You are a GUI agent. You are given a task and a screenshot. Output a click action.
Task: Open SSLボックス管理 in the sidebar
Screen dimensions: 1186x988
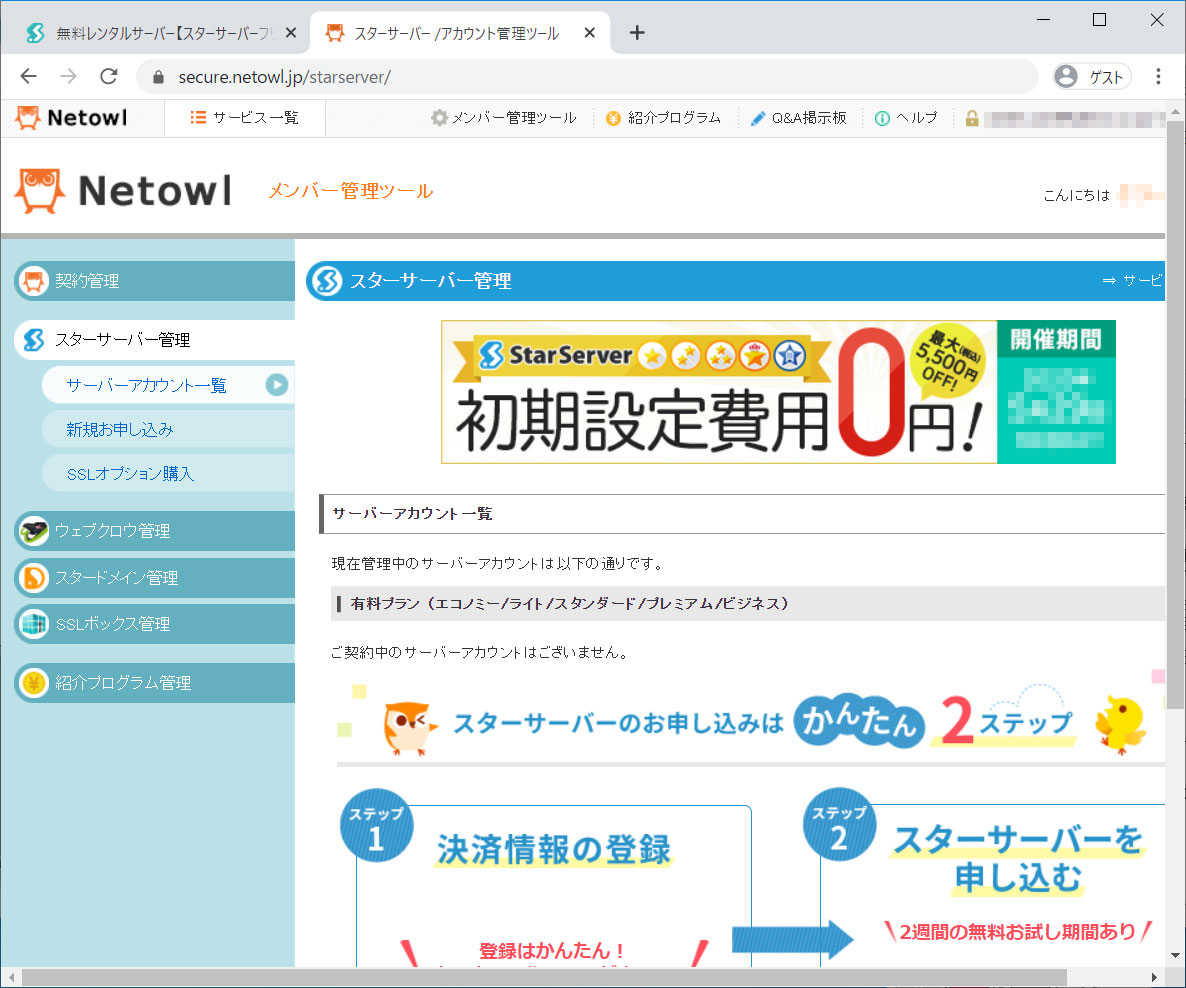tap(154, 624)
